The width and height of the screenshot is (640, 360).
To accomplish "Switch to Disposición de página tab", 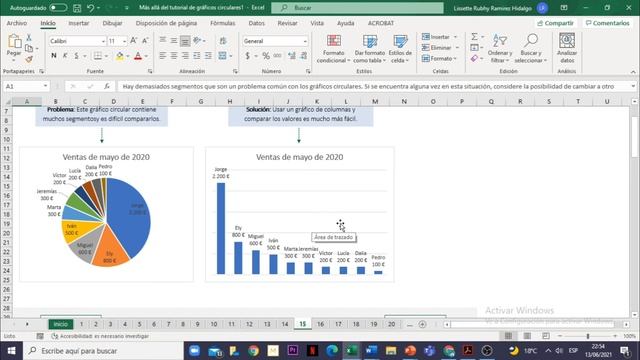I will click(166, 23).
